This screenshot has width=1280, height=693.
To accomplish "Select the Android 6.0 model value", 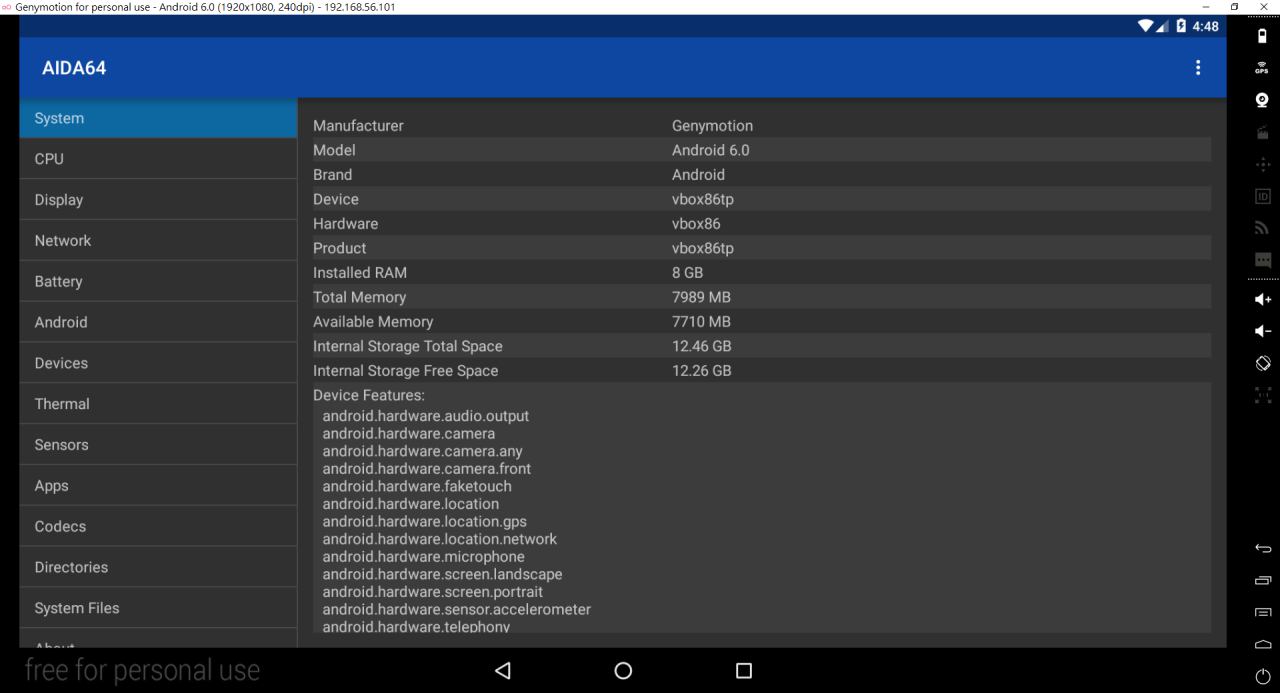I will tap(710, 150).
